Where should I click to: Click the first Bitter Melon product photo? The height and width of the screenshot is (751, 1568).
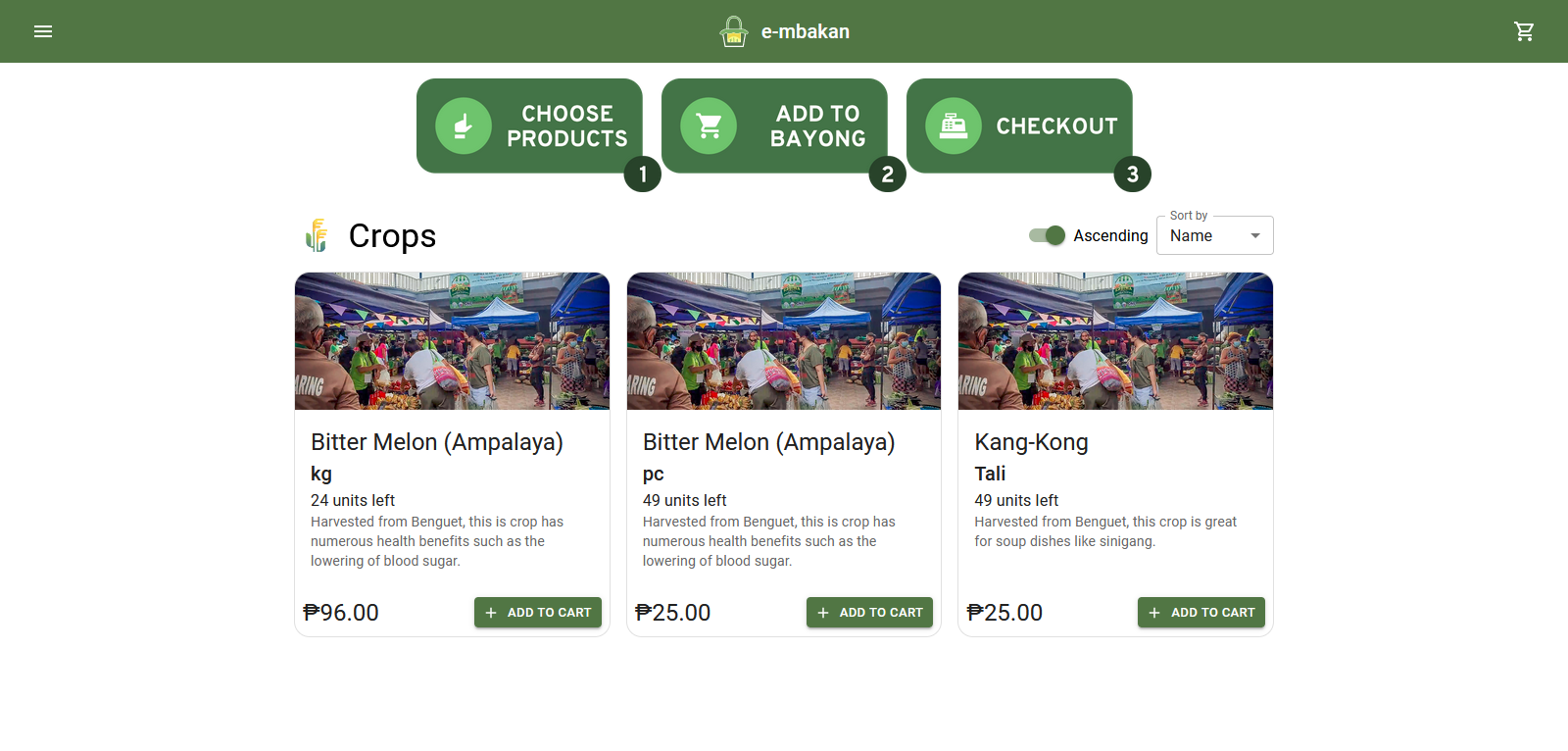[452, 340]
